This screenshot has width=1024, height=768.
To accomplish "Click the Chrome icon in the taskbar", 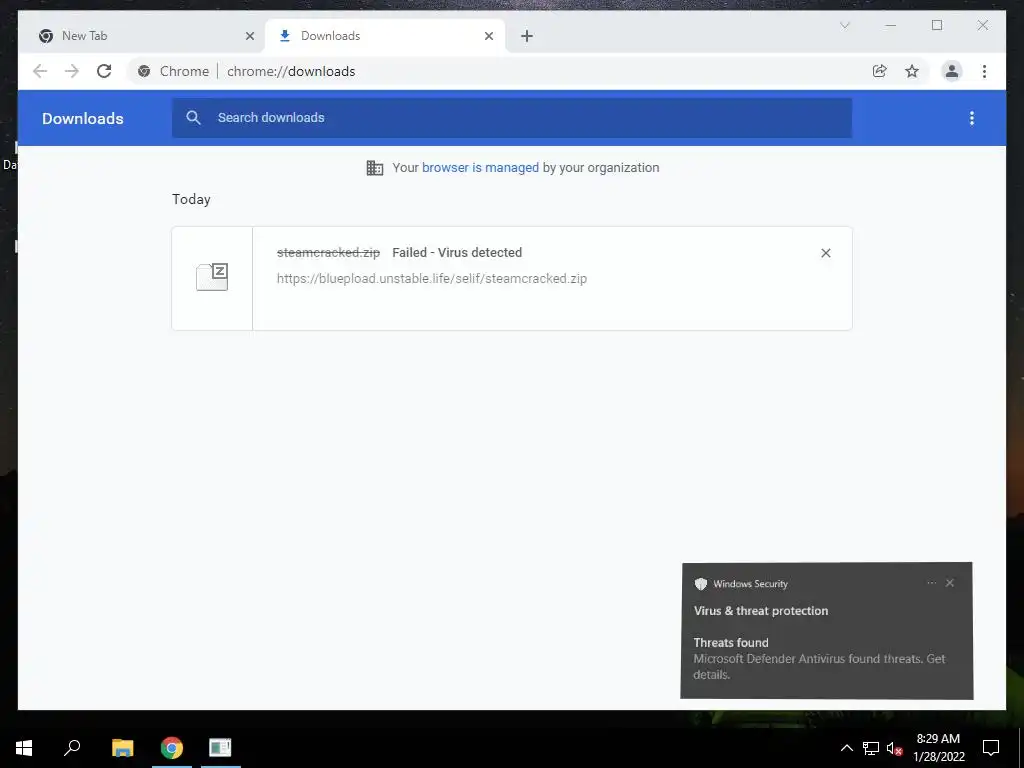I will [x=172, y=748].
